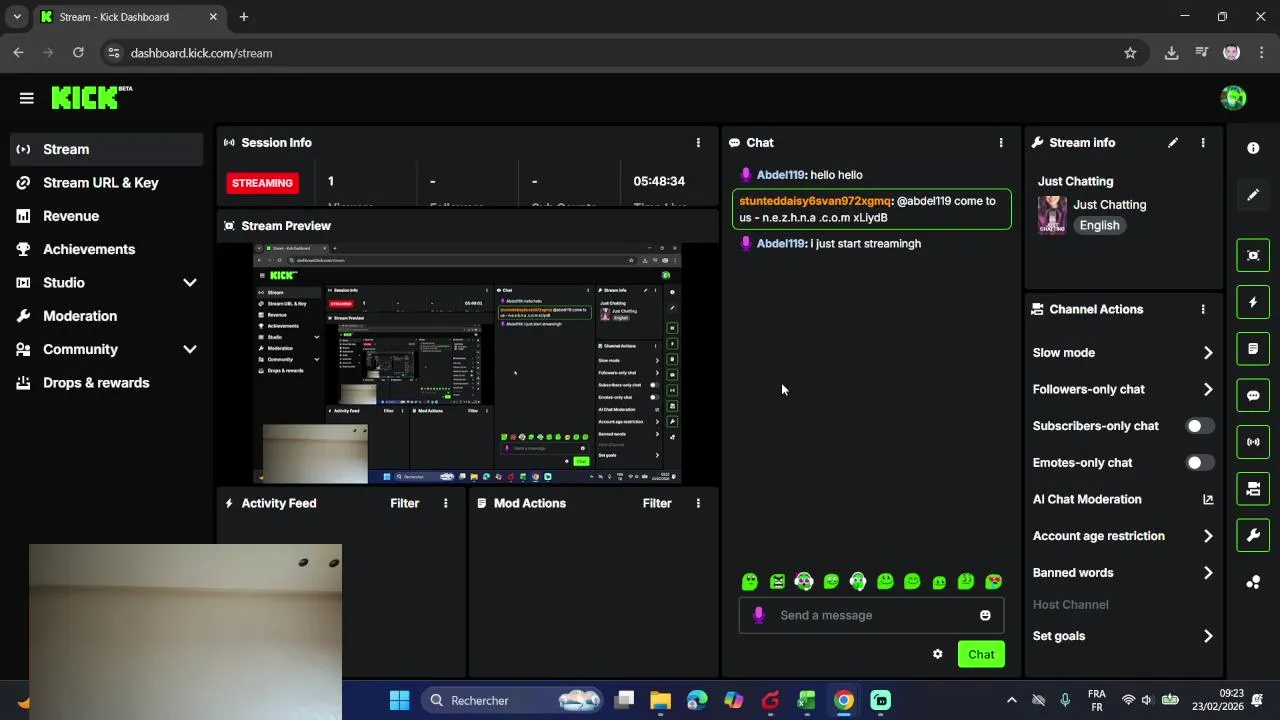The width and height of the screenshot is (1280, 720).
Task: Enable Emotes-only chat toggle
Action: [1199, 463]
